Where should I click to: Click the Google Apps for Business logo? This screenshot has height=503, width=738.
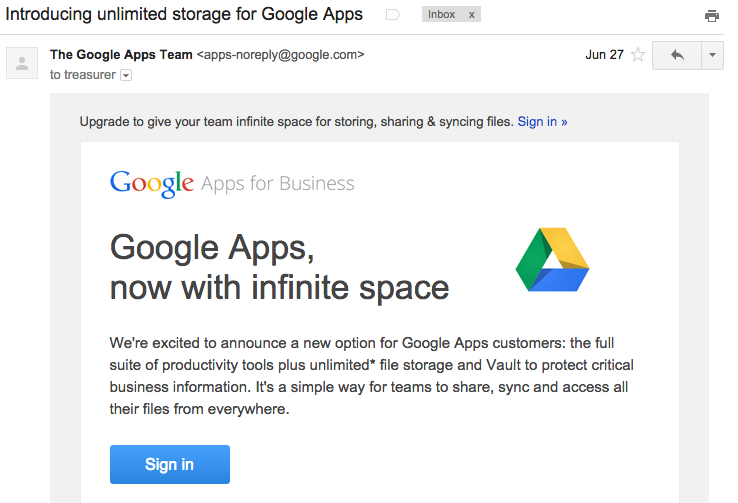click(x=232, y=184)
